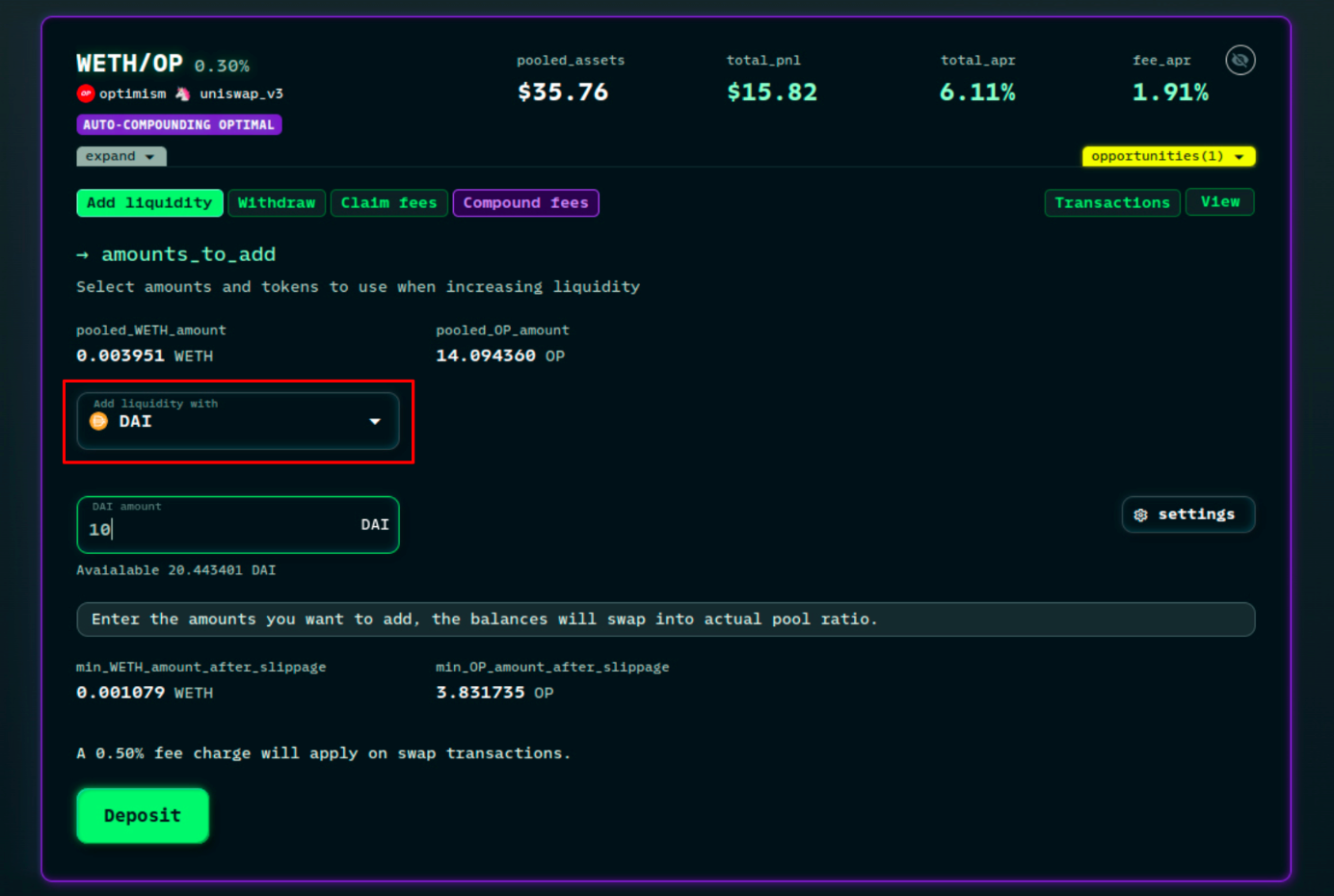Click the View button

coord(1219,202)
